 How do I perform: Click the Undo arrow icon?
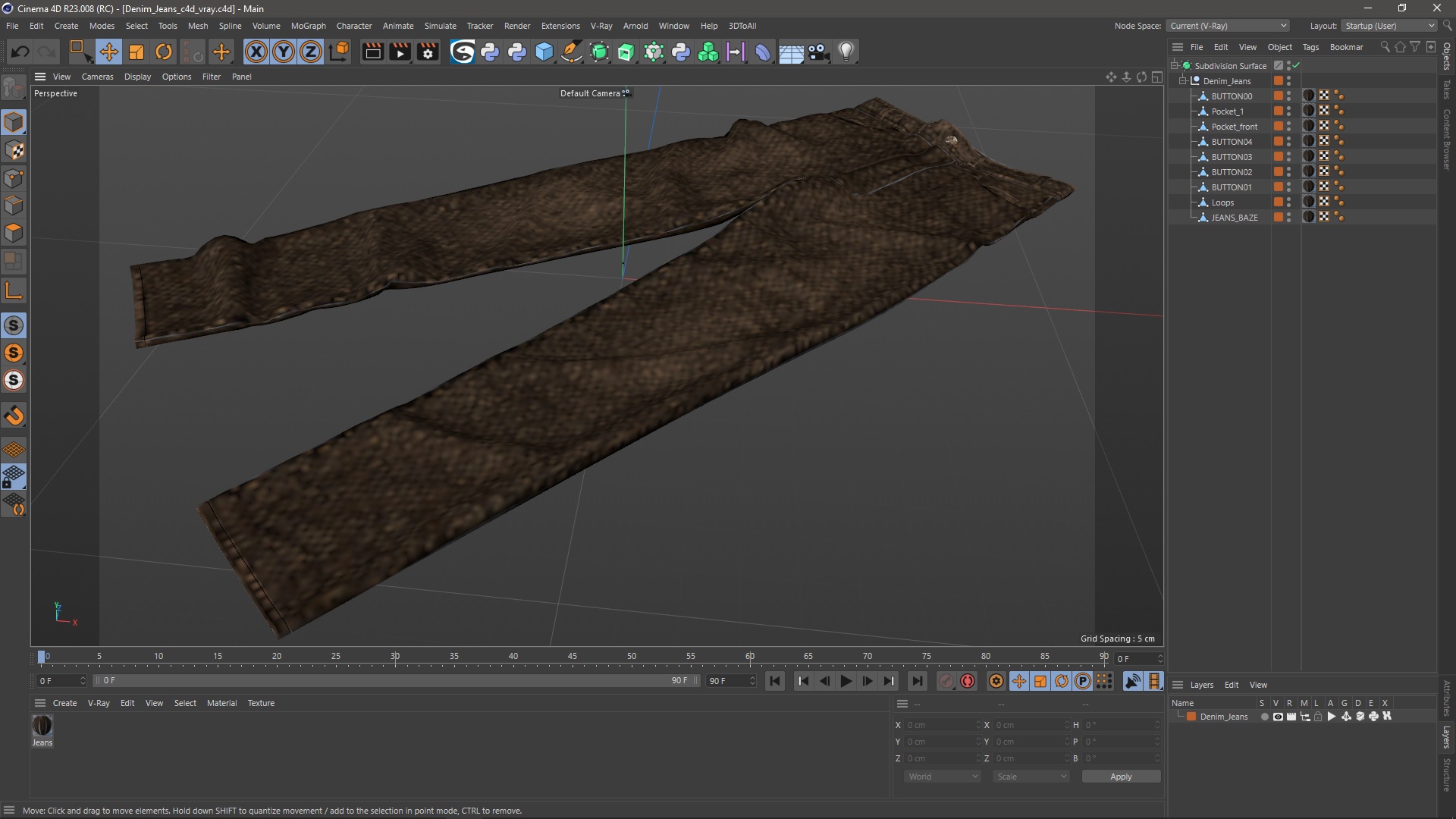20,52
